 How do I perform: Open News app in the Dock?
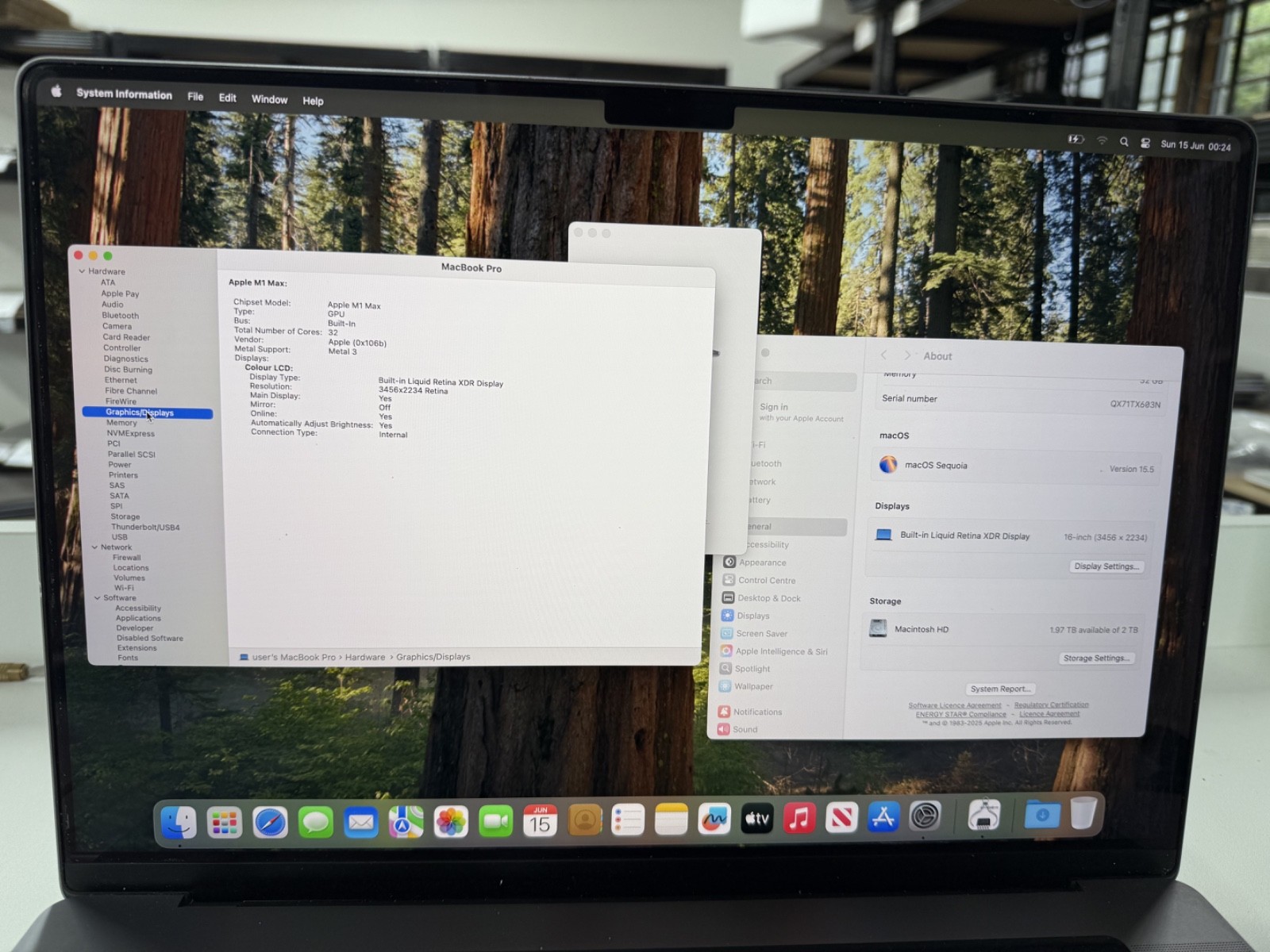841,817
